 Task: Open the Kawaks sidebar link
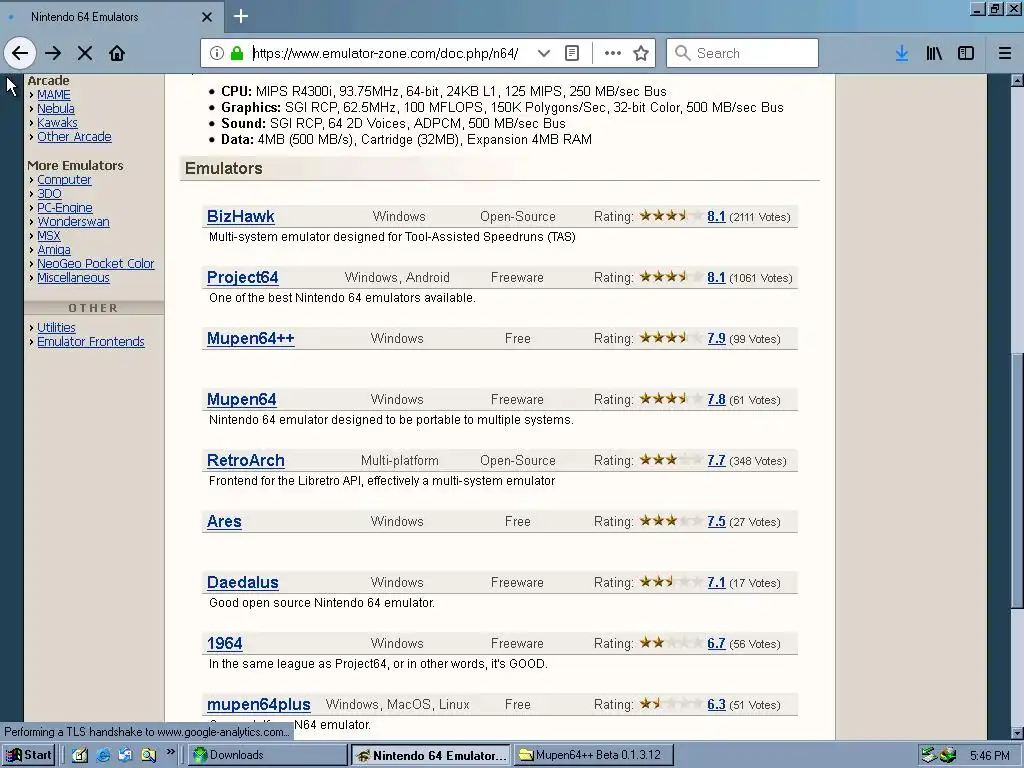point(57,123)
